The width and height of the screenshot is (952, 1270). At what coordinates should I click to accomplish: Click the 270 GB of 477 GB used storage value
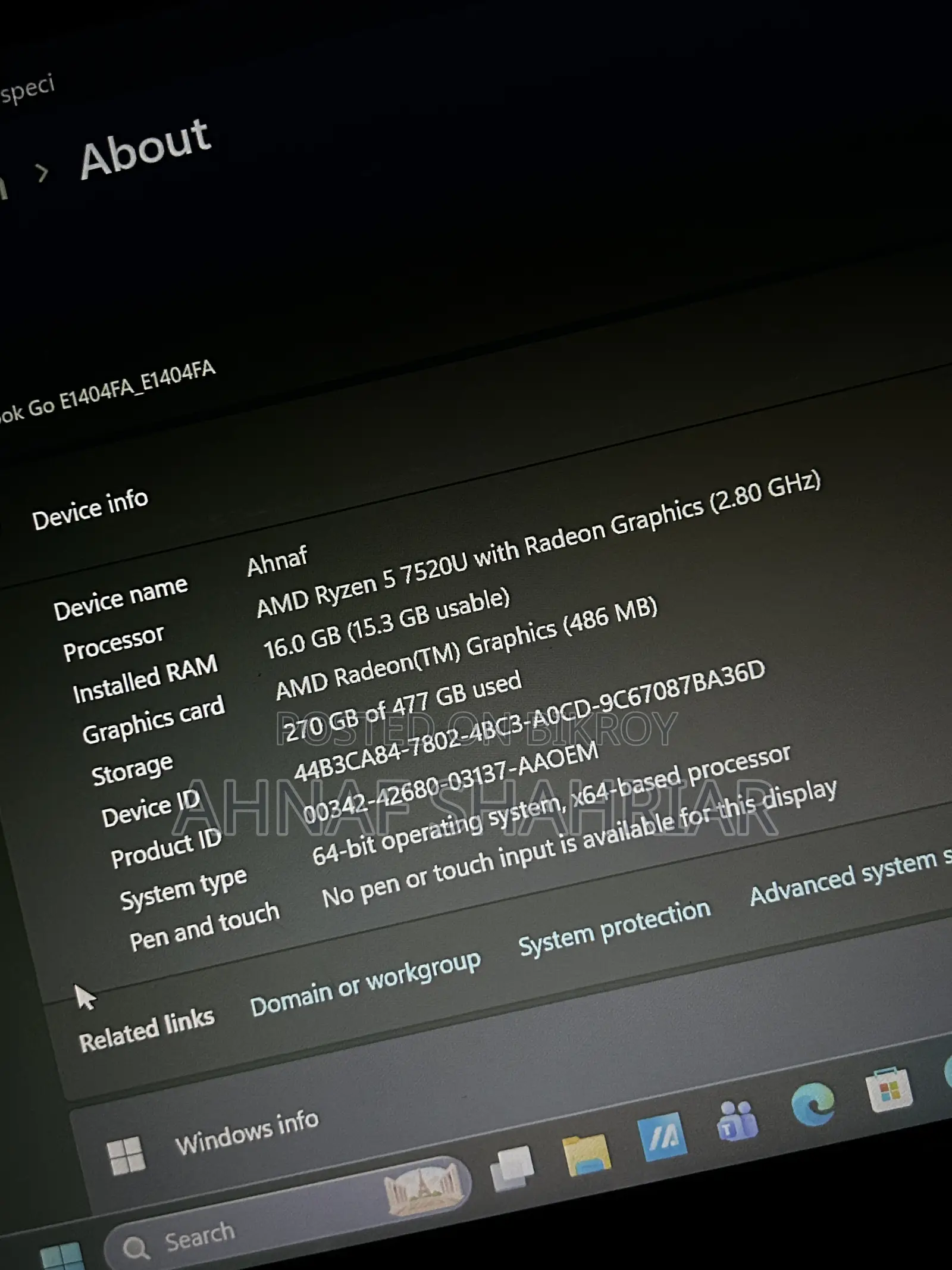[403, 706]
